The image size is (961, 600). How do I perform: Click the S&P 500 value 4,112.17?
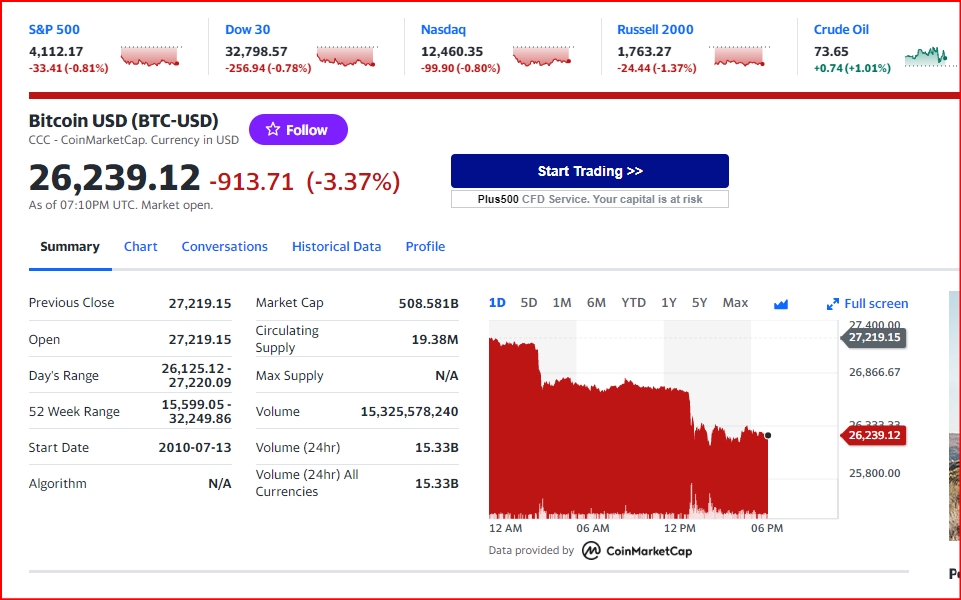click(56, 51)
